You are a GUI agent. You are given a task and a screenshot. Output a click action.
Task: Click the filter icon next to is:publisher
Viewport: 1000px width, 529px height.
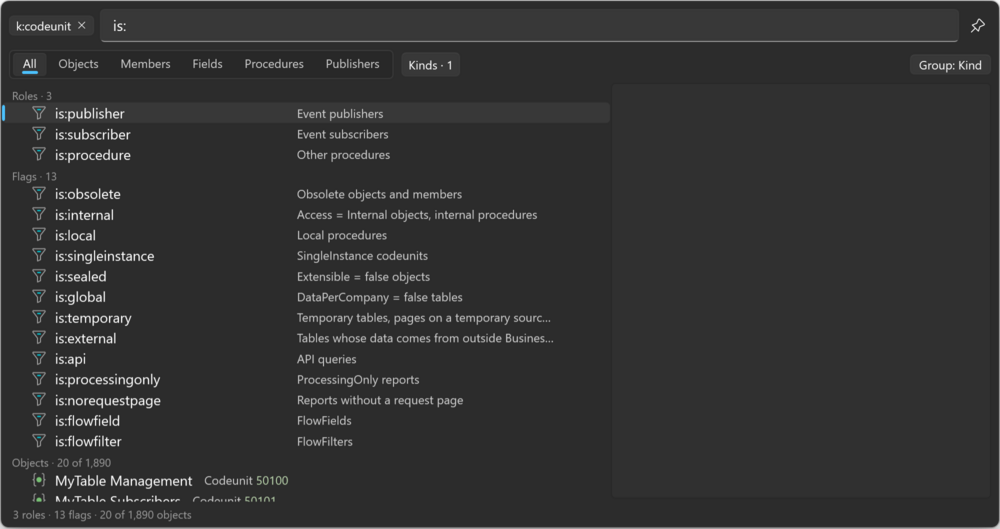point(39,113)
